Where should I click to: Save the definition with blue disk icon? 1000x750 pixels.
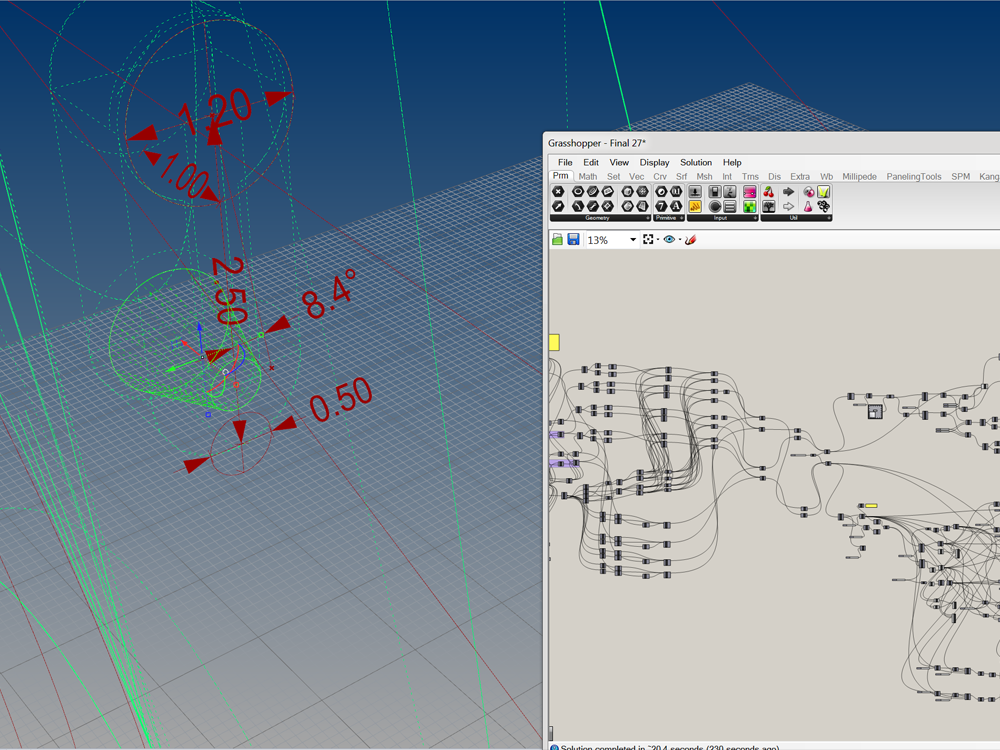coord(573,239)
